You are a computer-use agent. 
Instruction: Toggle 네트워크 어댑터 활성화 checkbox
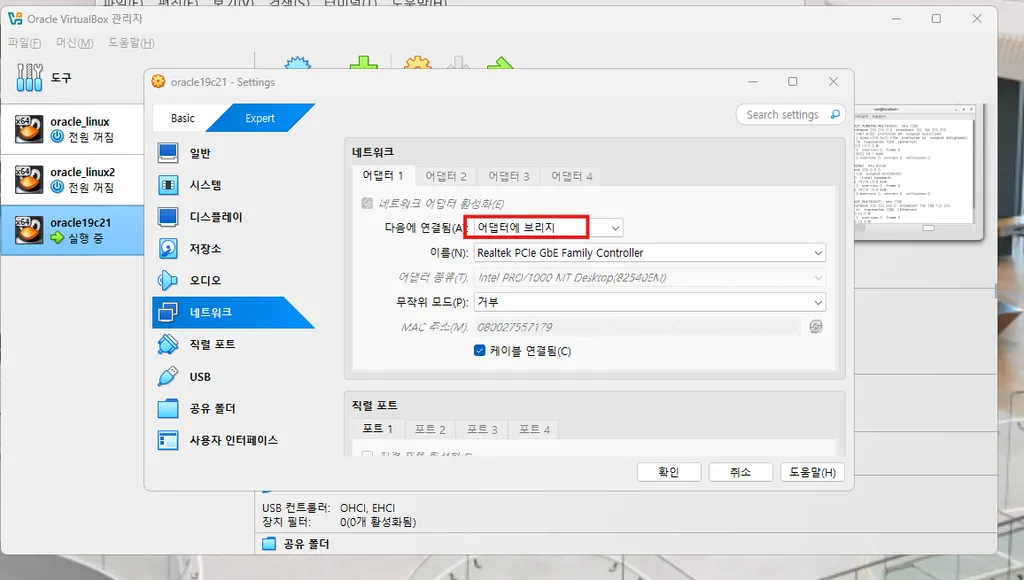pyautogui.click(x=367, y=203)
